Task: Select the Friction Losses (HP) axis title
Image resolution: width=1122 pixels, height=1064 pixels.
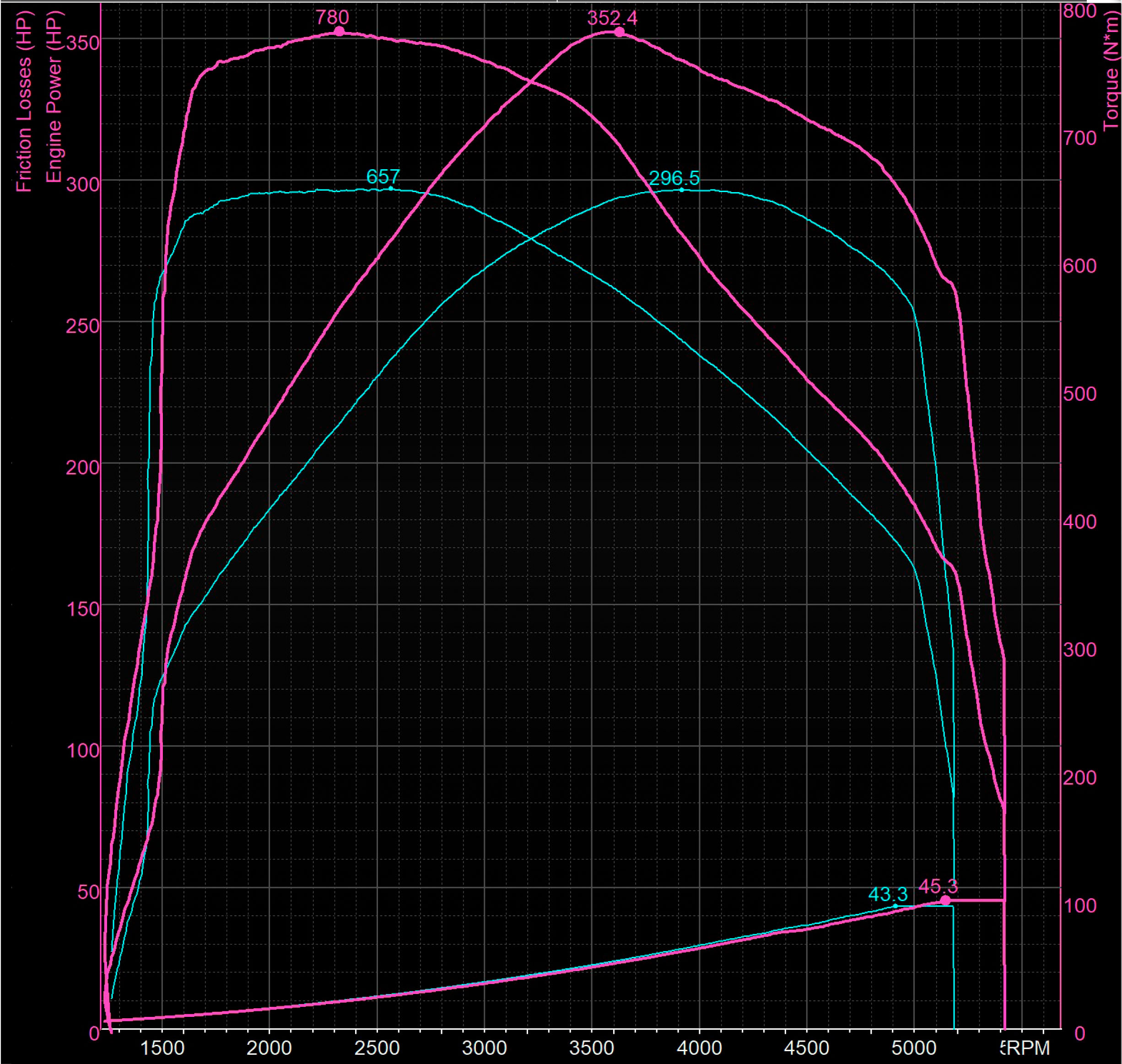Action: [x=24, y=101]
